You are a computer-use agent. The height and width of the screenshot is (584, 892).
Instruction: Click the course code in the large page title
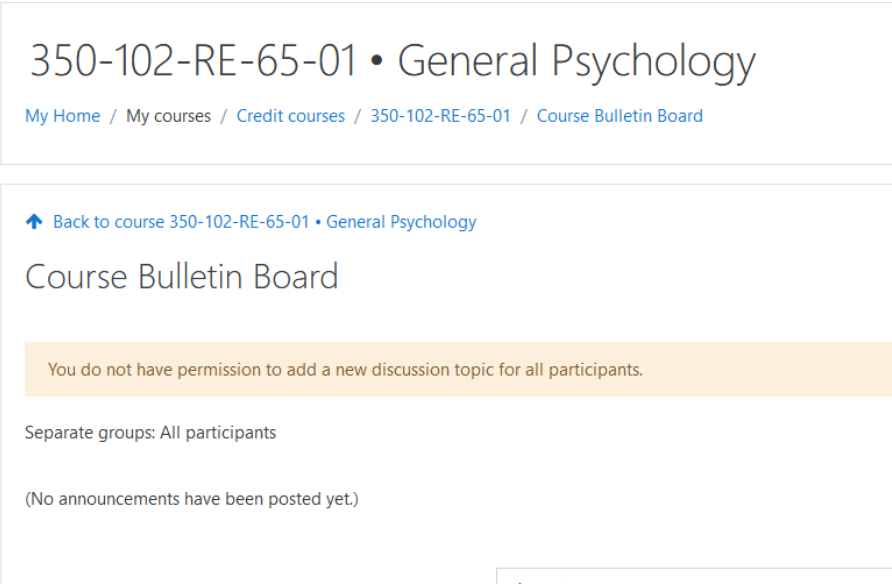coord(194,62)
